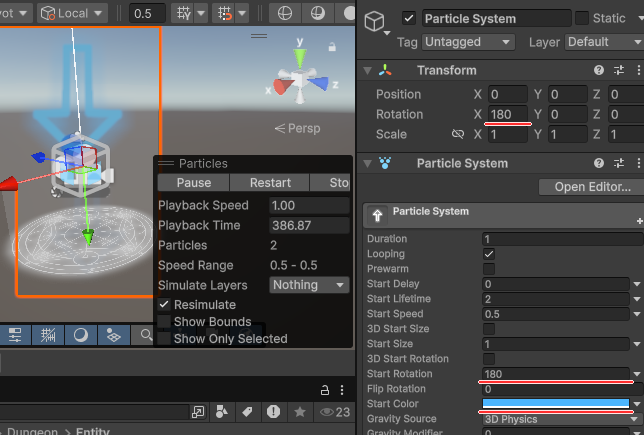Click the grid snapping icon in scene toolbar

(184, 14)
